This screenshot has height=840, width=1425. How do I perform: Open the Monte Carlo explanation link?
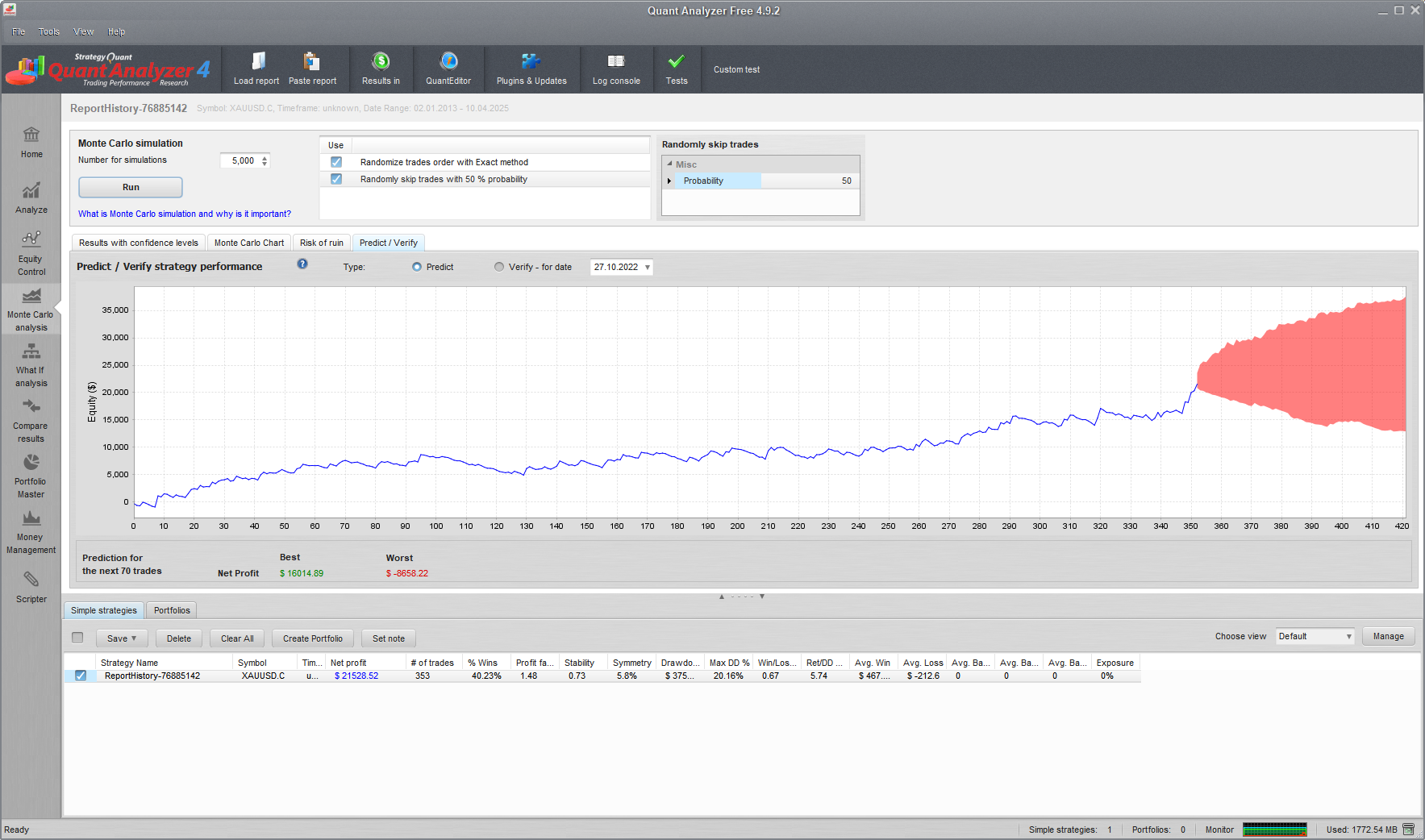[185, 214]
